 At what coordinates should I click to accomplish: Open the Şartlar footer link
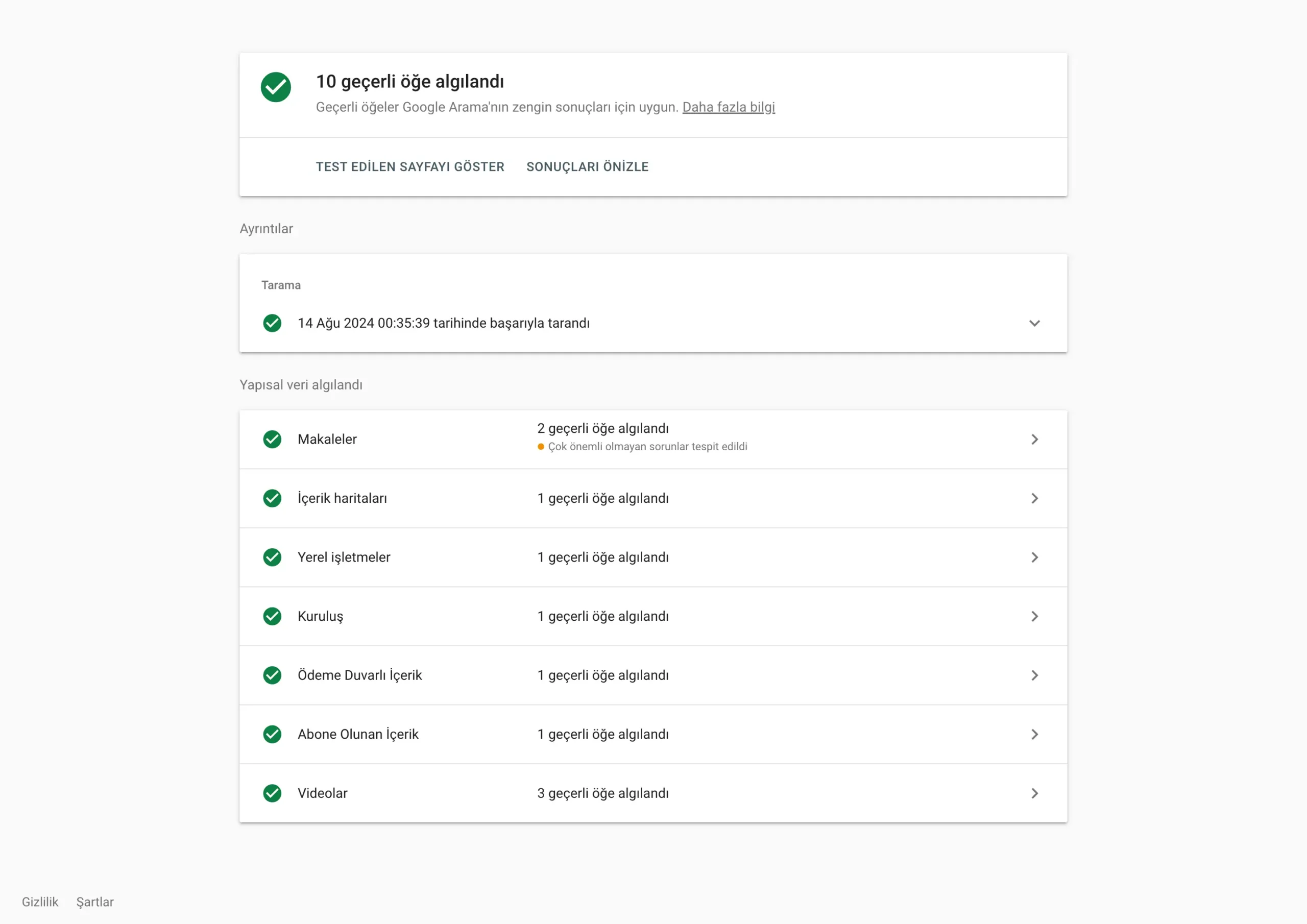95,902
